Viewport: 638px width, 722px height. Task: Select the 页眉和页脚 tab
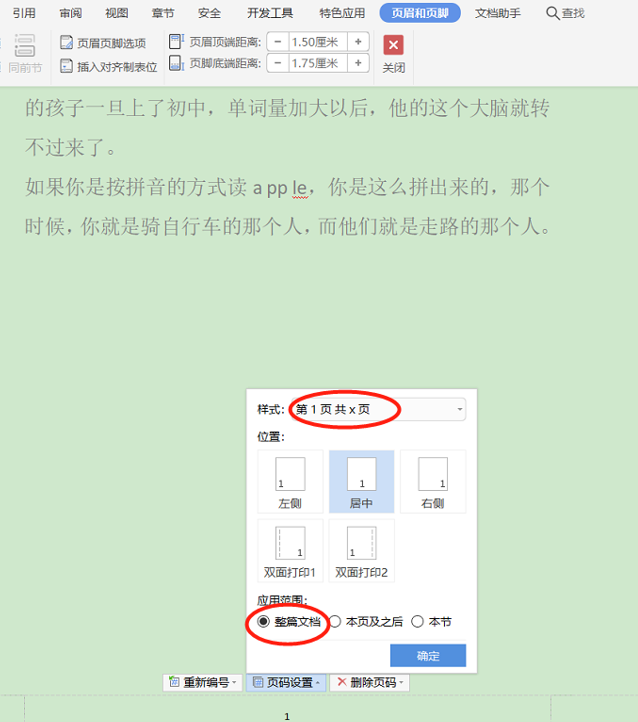tap(420, 13)
